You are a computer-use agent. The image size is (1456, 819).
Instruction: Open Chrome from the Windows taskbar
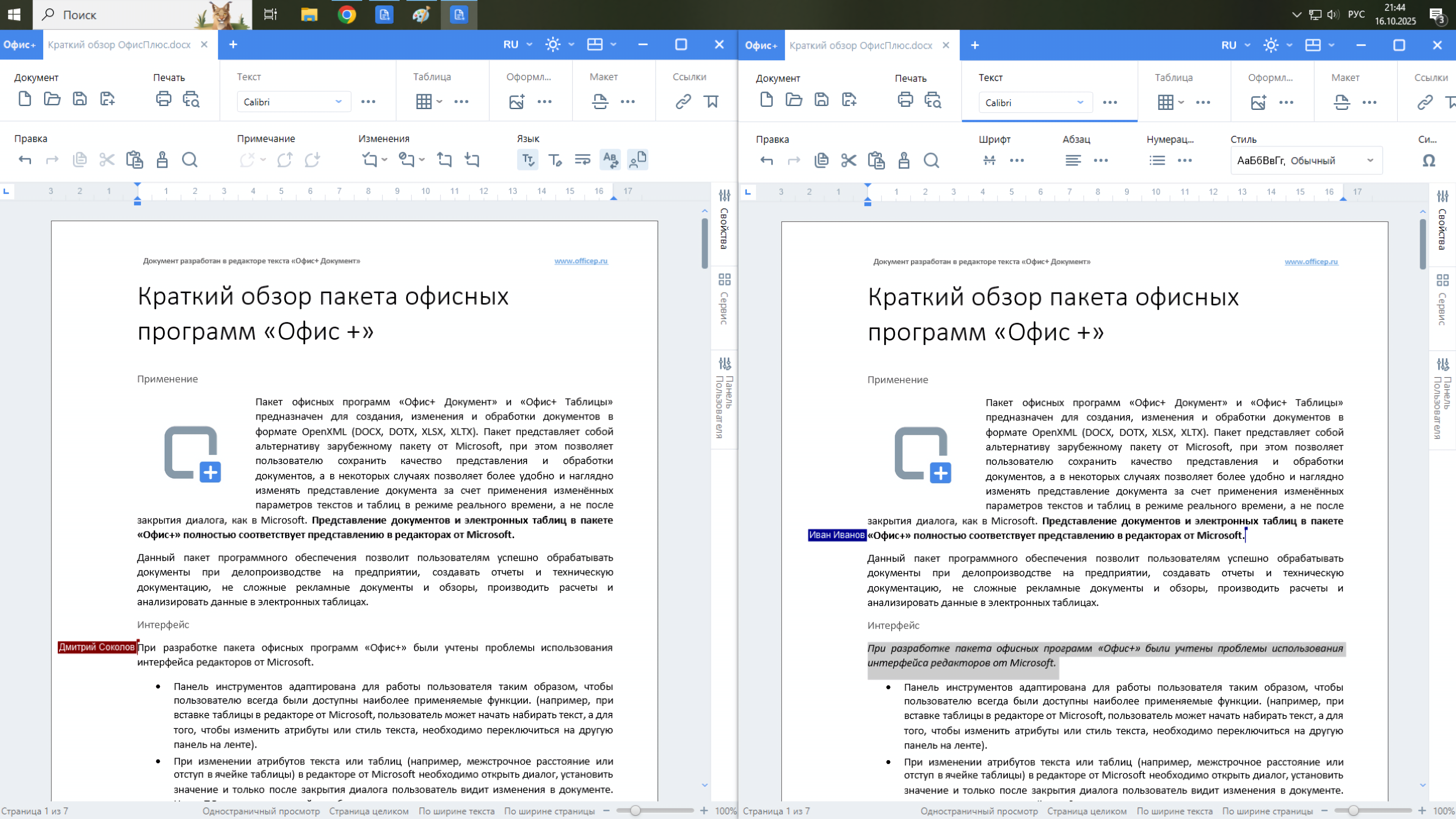[347, 15]
